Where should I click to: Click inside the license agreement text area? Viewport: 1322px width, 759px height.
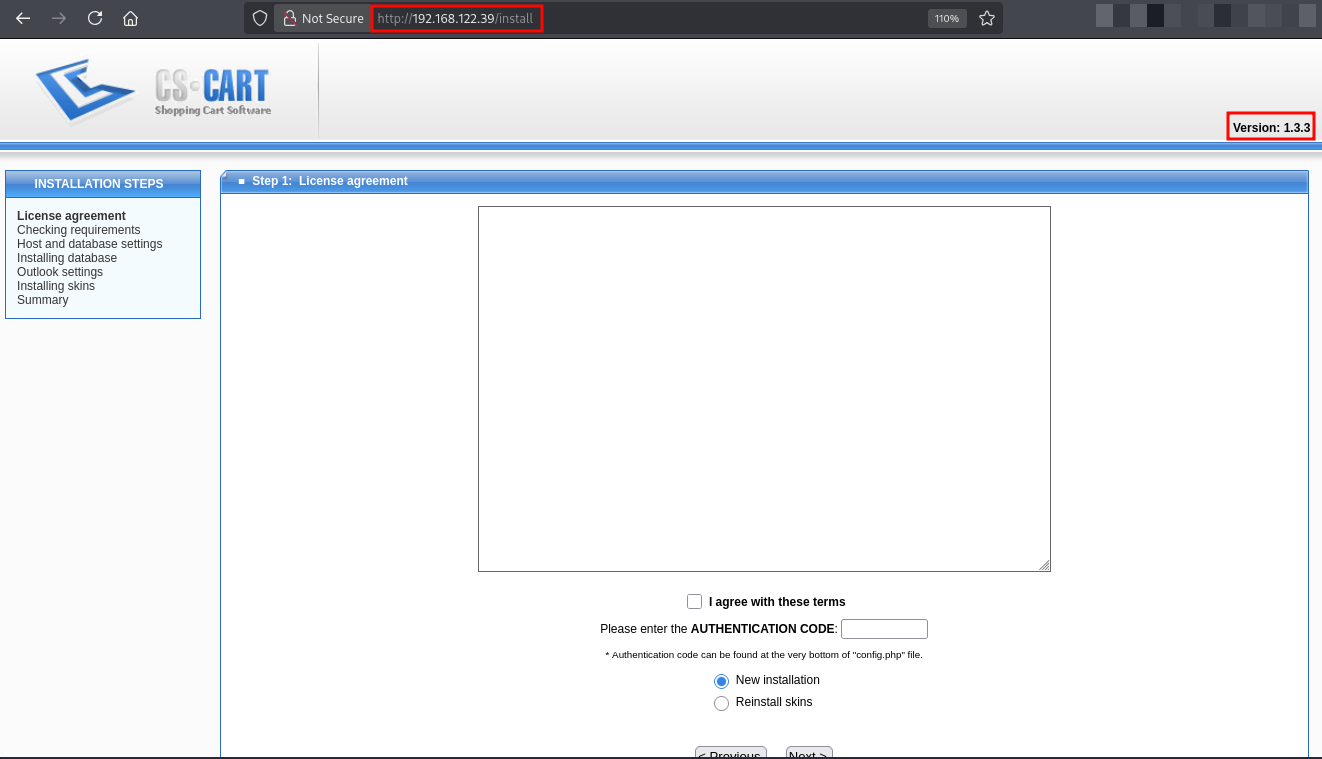point(764,389)
